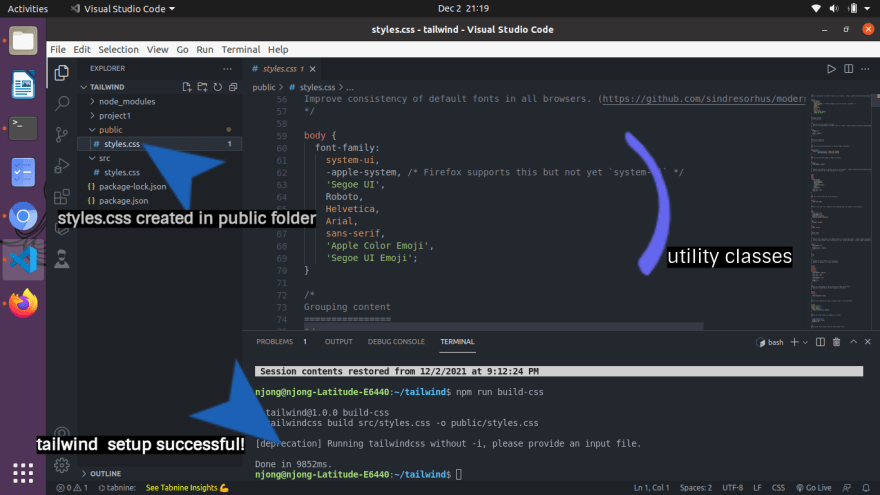This screenshot has height=495, width=880.
Task: Open Files app in Ubuntu dock
Action: [23, 41]
